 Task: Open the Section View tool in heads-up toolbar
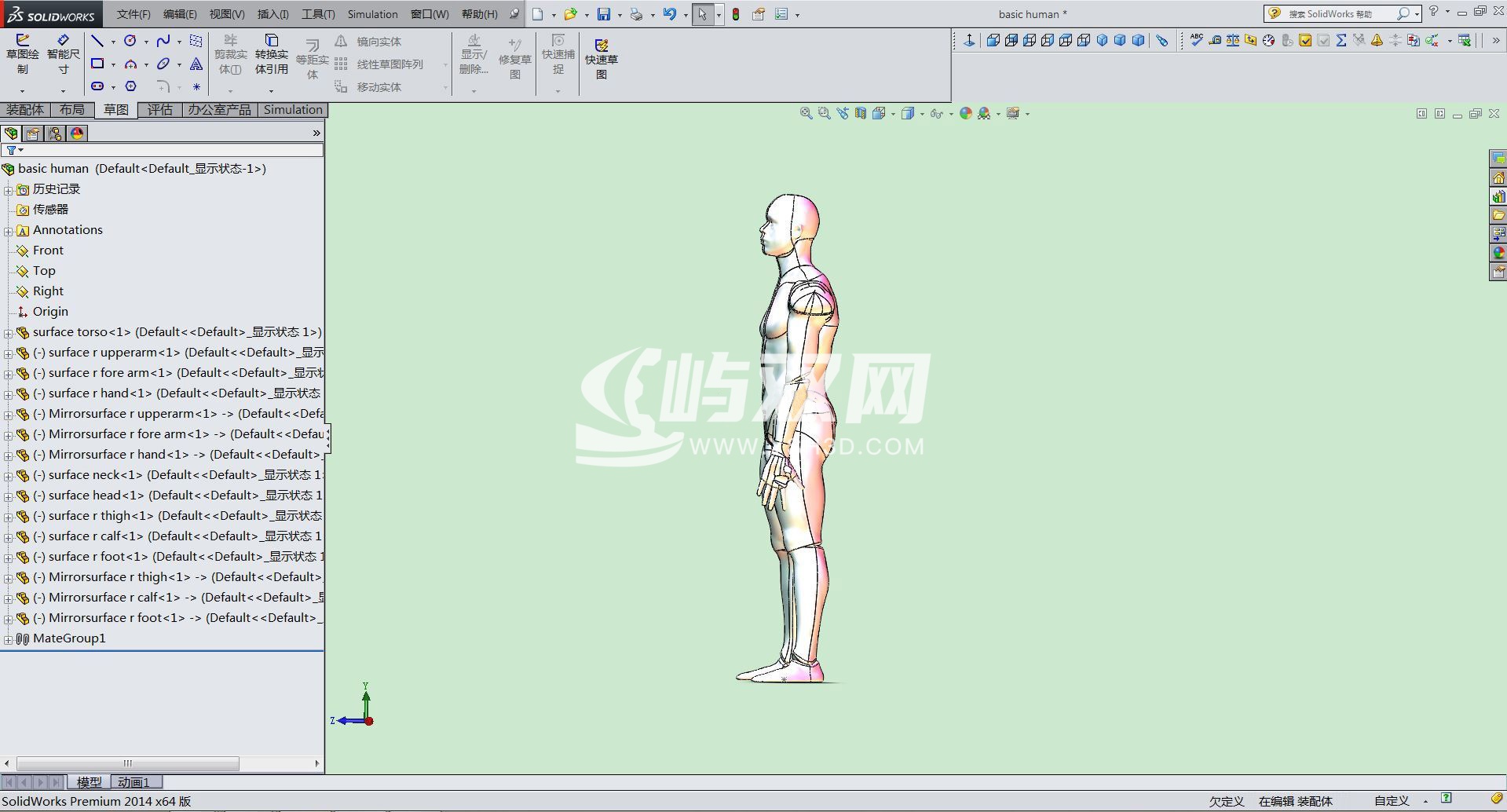point(859,113)
